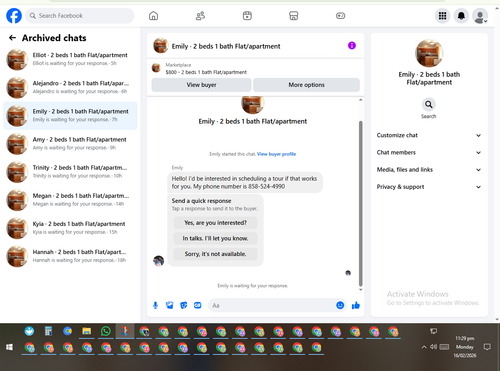
Task: Choose a sticker icon
Action: pos(184,305)
